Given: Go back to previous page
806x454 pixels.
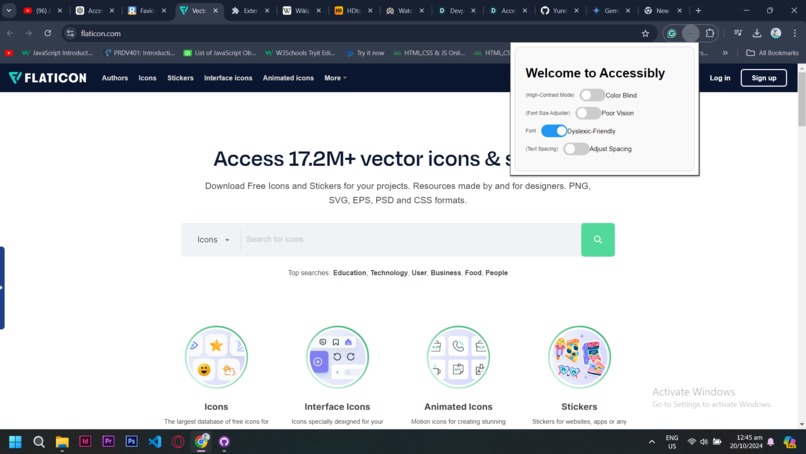Looking at the screenshot, I should [x=10, y=33].
